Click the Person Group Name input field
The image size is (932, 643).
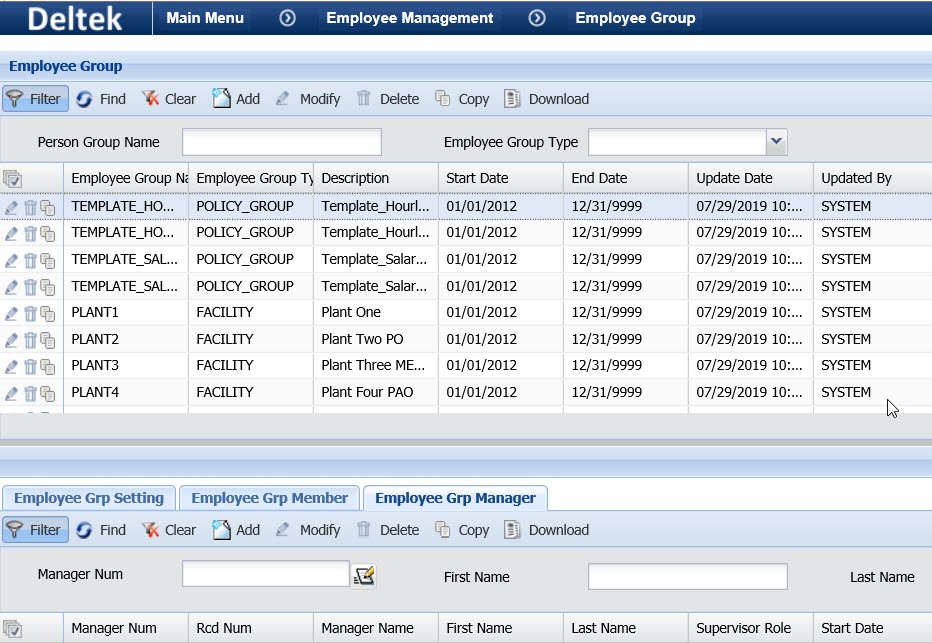click(281, 142)
